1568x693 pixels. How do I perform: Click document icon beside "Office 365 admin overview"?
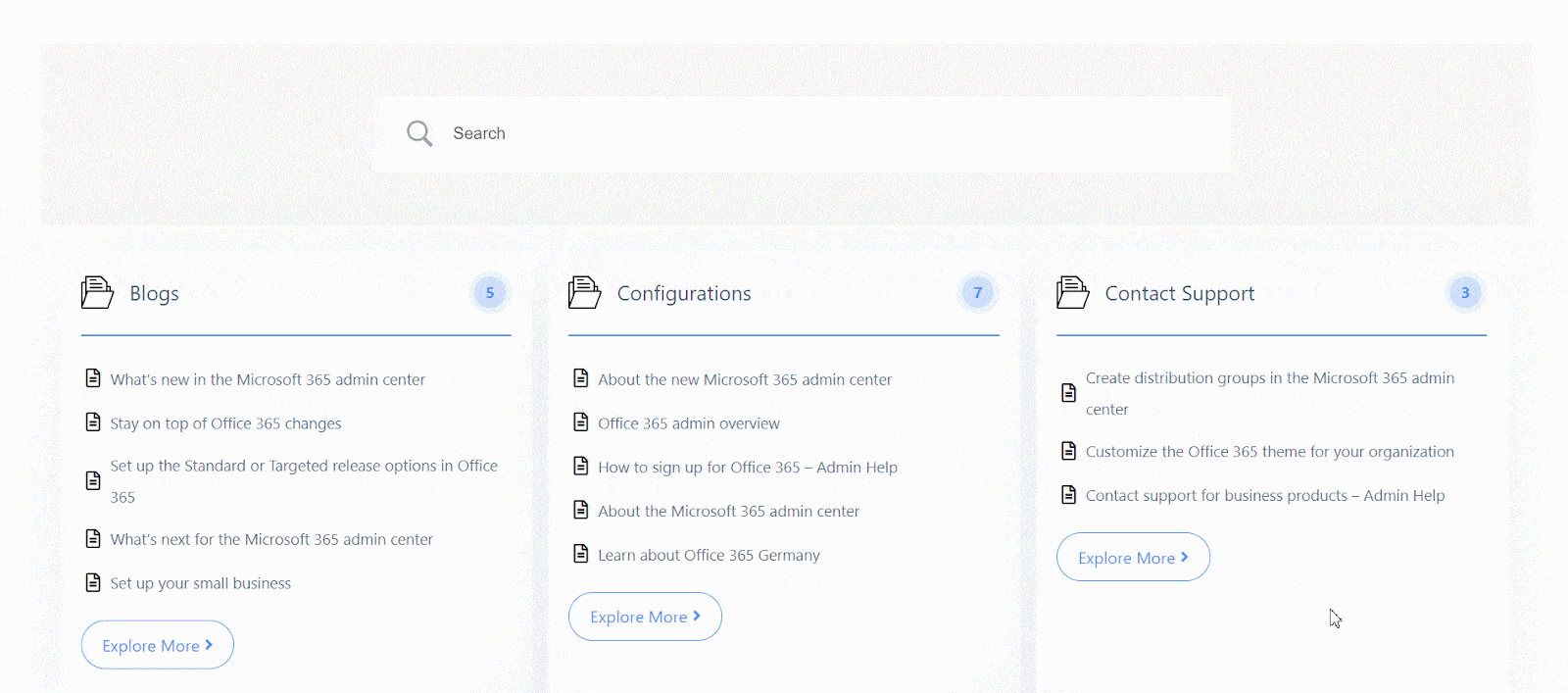[x=581, y=422]
